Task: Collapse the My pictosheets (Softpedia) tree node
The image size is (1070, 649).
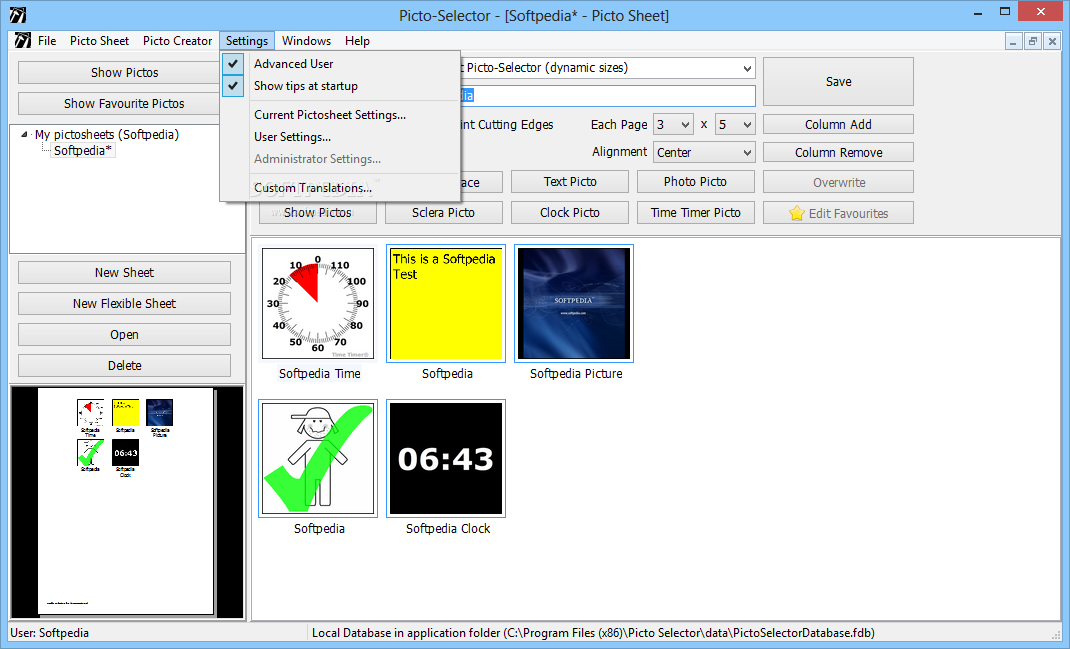Action: pos(24,134)
